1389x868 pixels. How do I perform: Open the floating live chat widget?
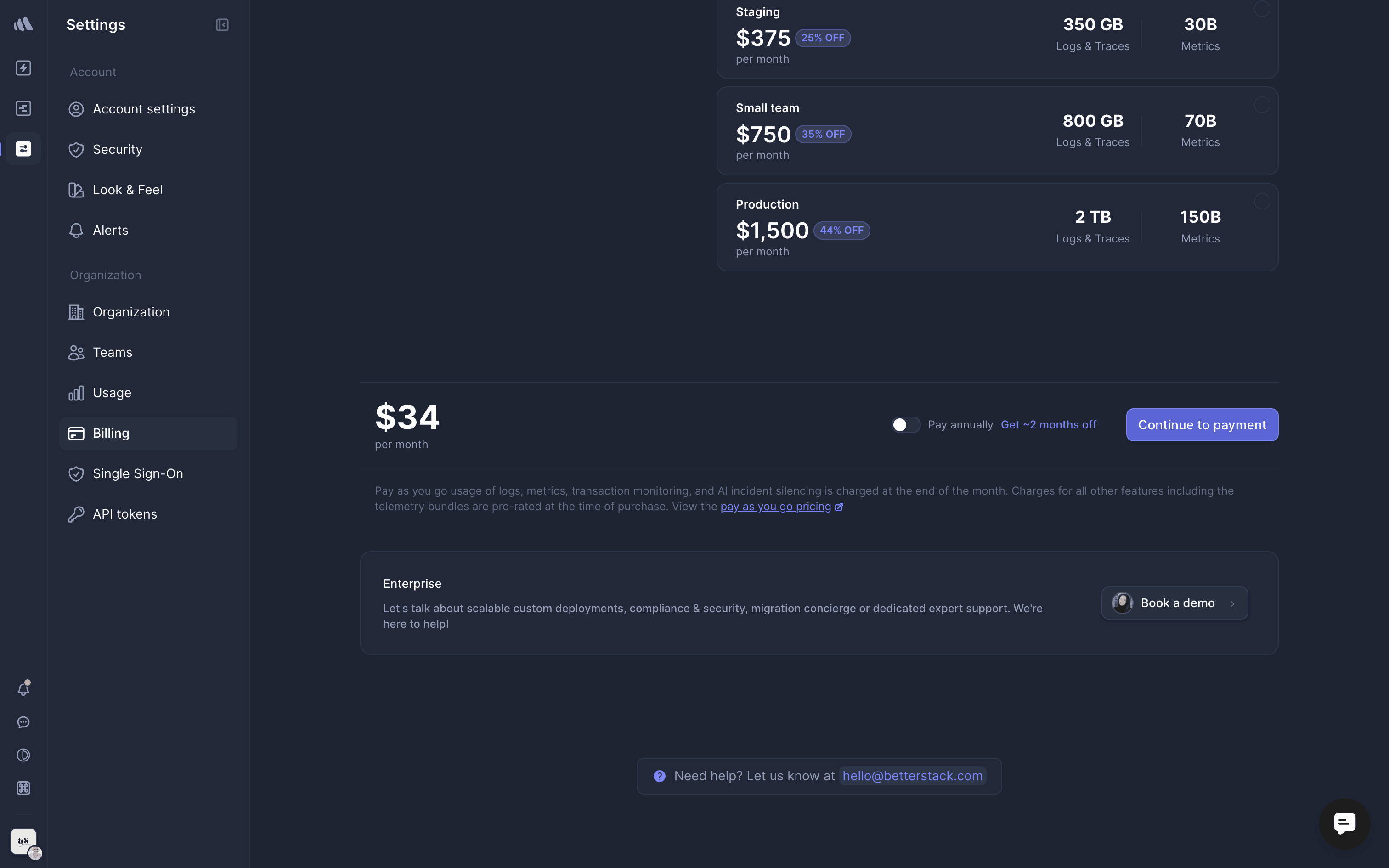(x=1344, y=824)
